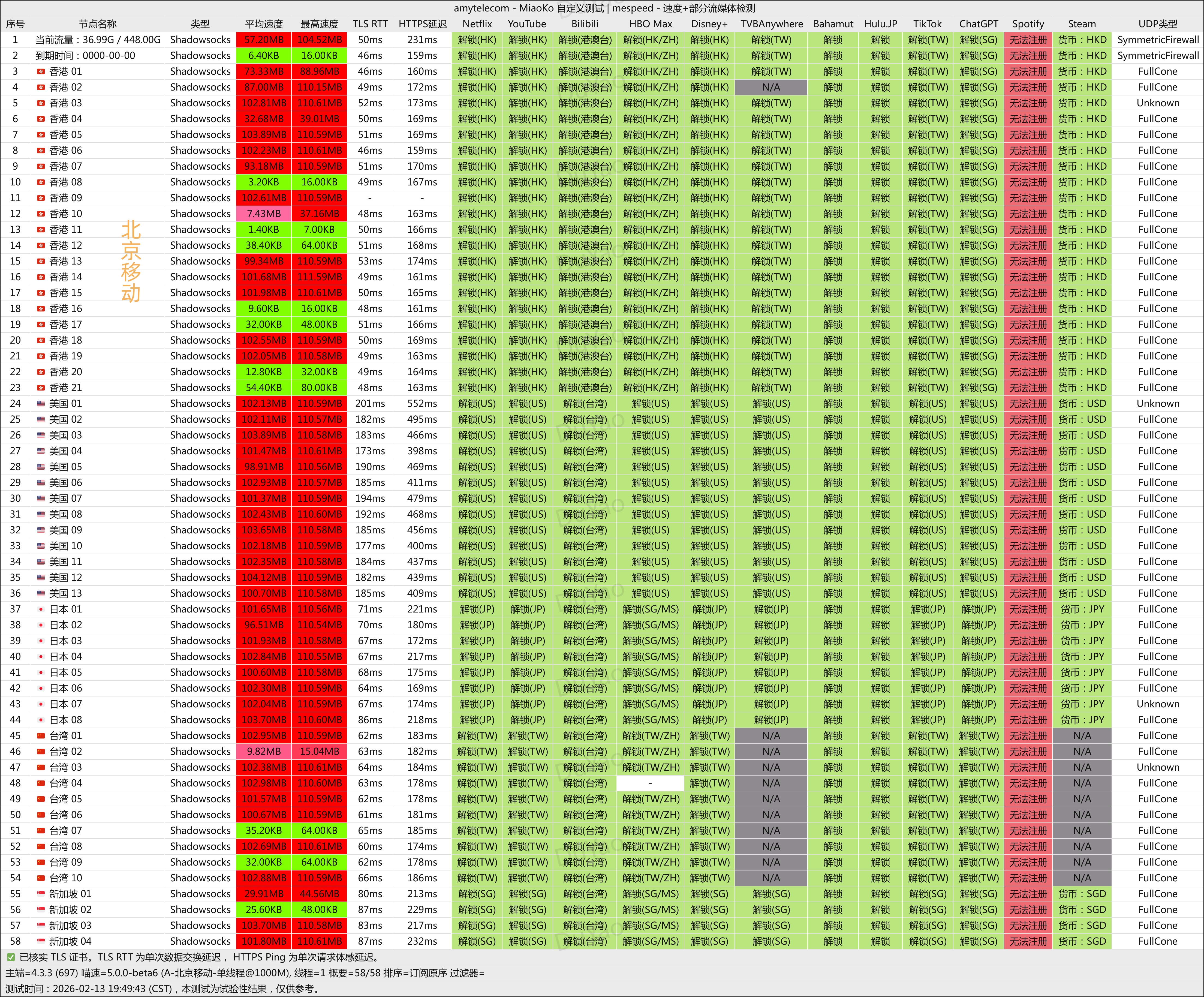The width and height of the screenshot is (1204, 997).
Task: Click the 无法注册 Spotify cell in row 1
Action: 1027,40
